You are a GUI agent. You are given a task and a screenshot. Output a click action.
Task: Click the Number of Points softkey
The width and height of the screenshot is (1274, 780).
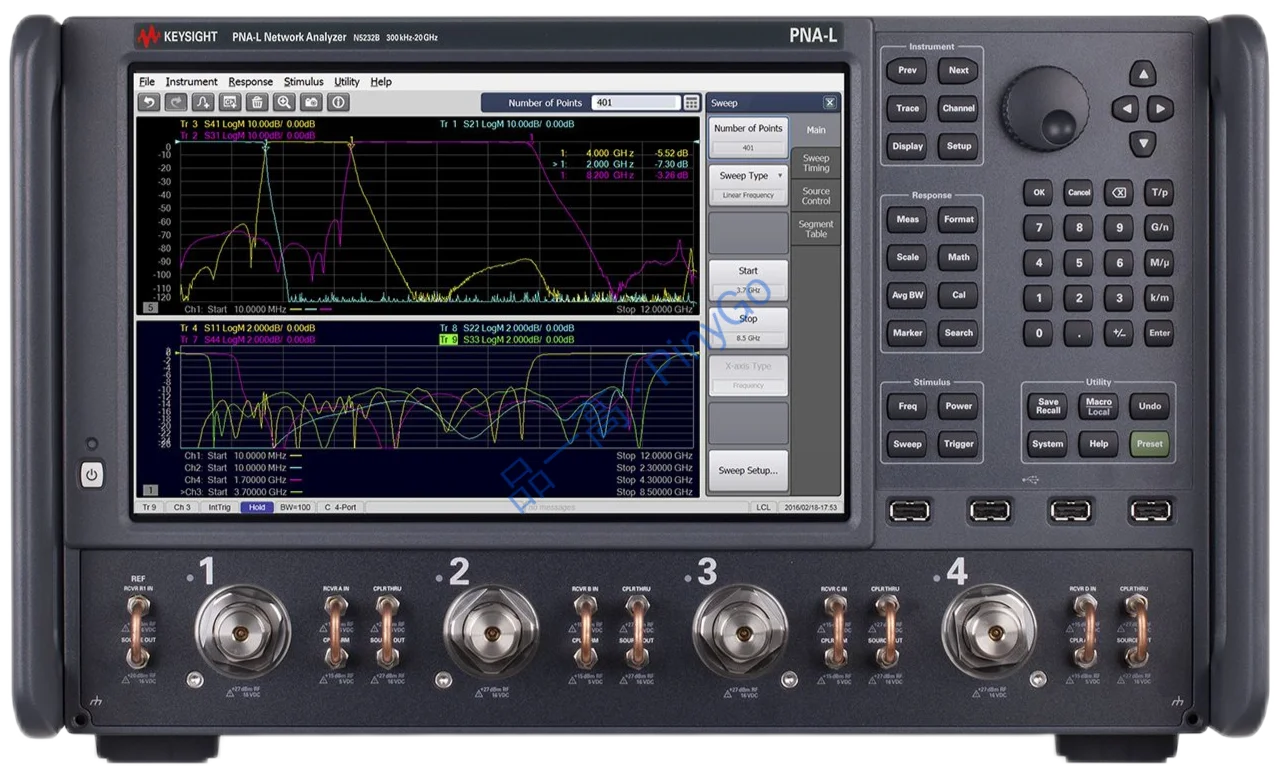coord(748,137)
